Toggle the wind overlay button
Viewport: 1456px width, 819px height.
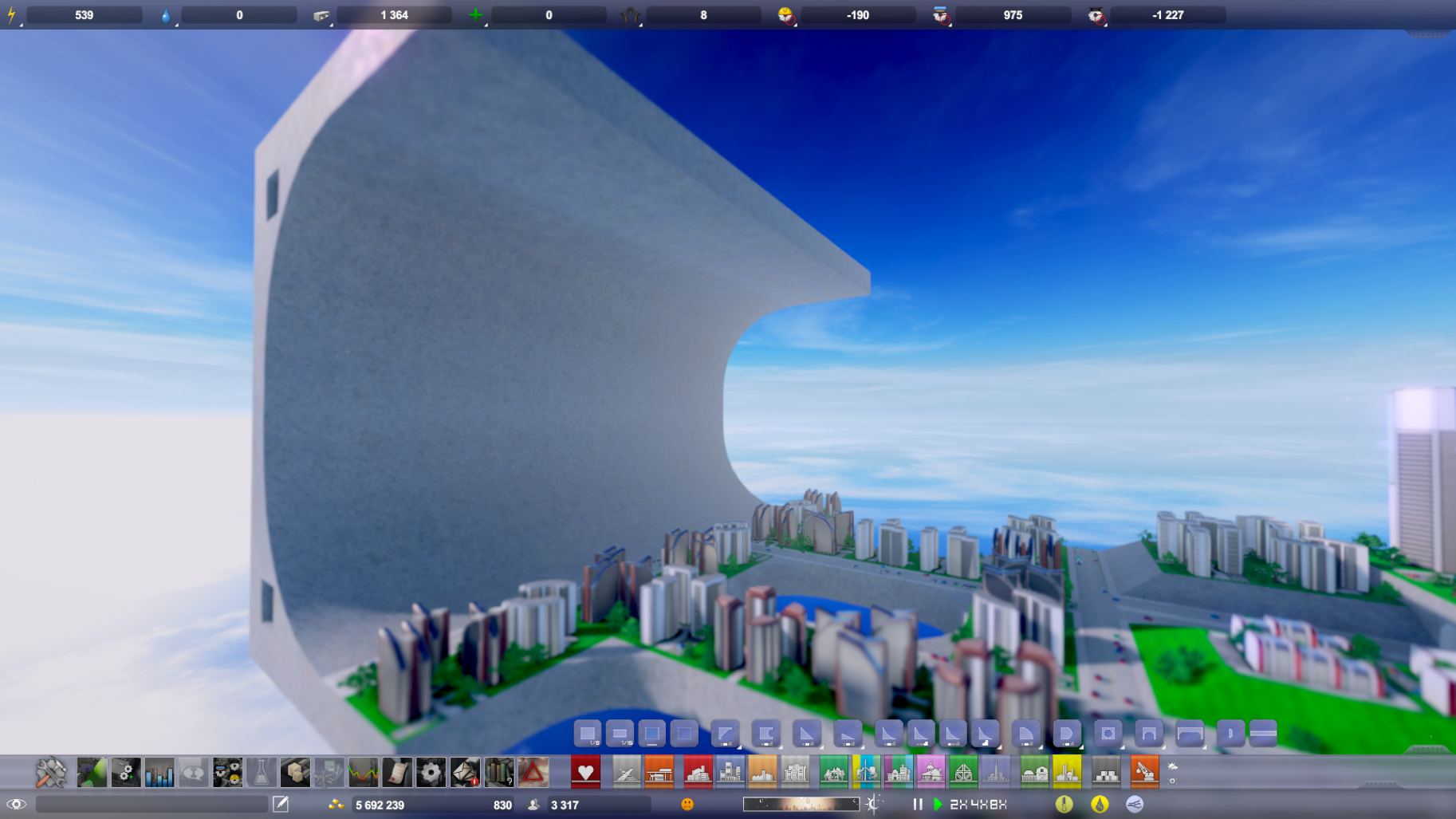point(1135,804)
